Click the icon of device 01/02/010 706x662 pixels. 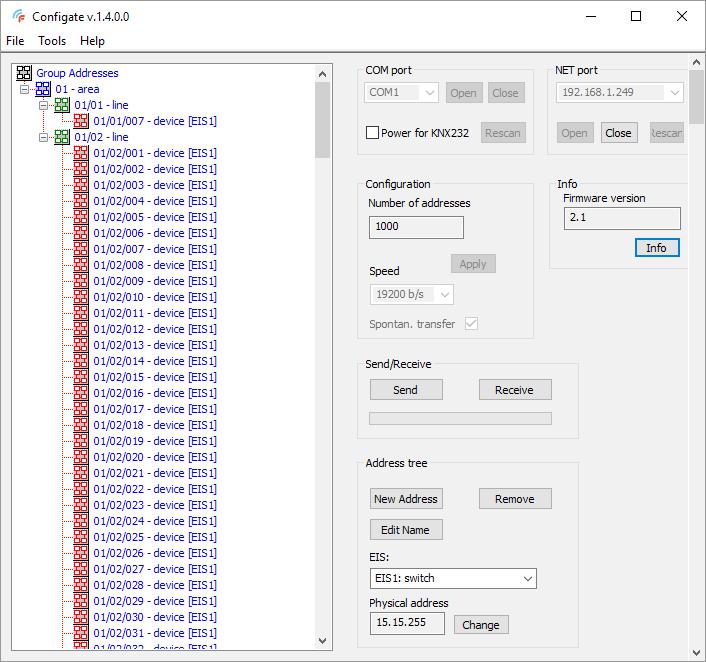click(x=81, y=297)
